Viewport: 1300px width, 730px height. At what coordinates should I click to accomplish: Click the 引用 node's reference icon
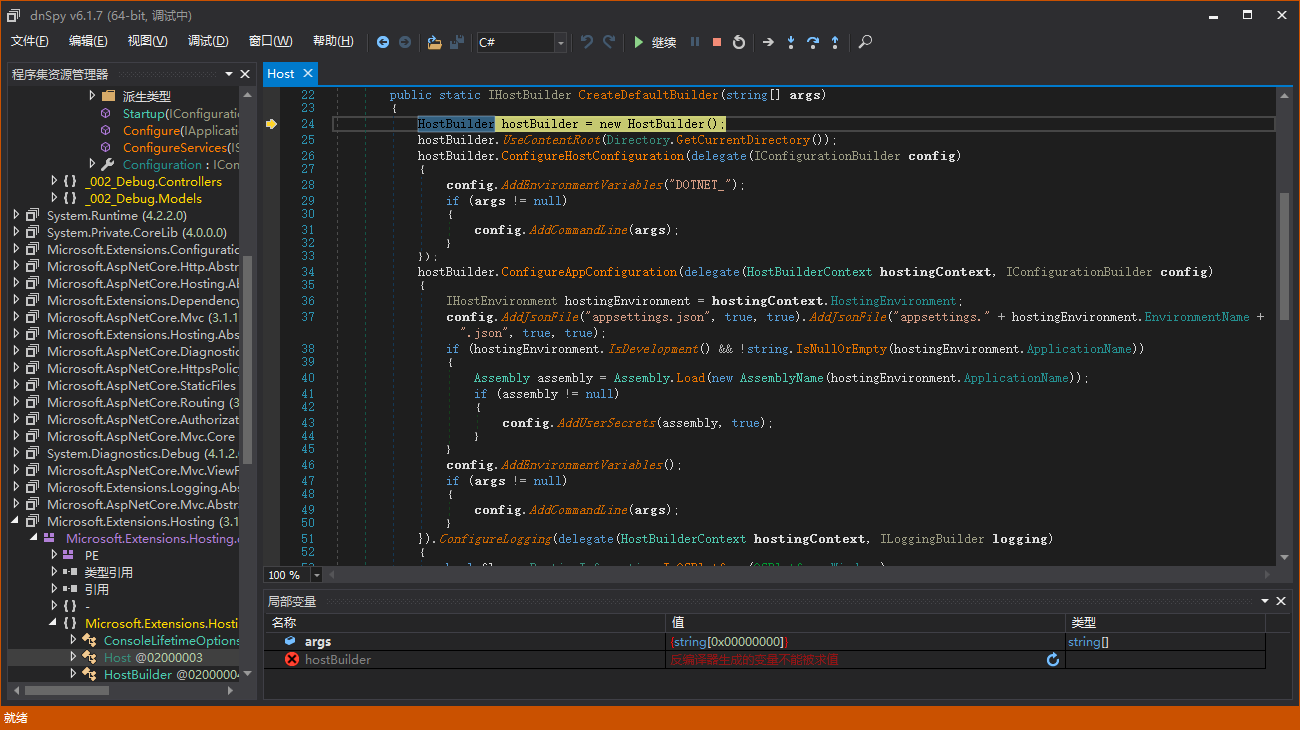(x=69, y=589)
